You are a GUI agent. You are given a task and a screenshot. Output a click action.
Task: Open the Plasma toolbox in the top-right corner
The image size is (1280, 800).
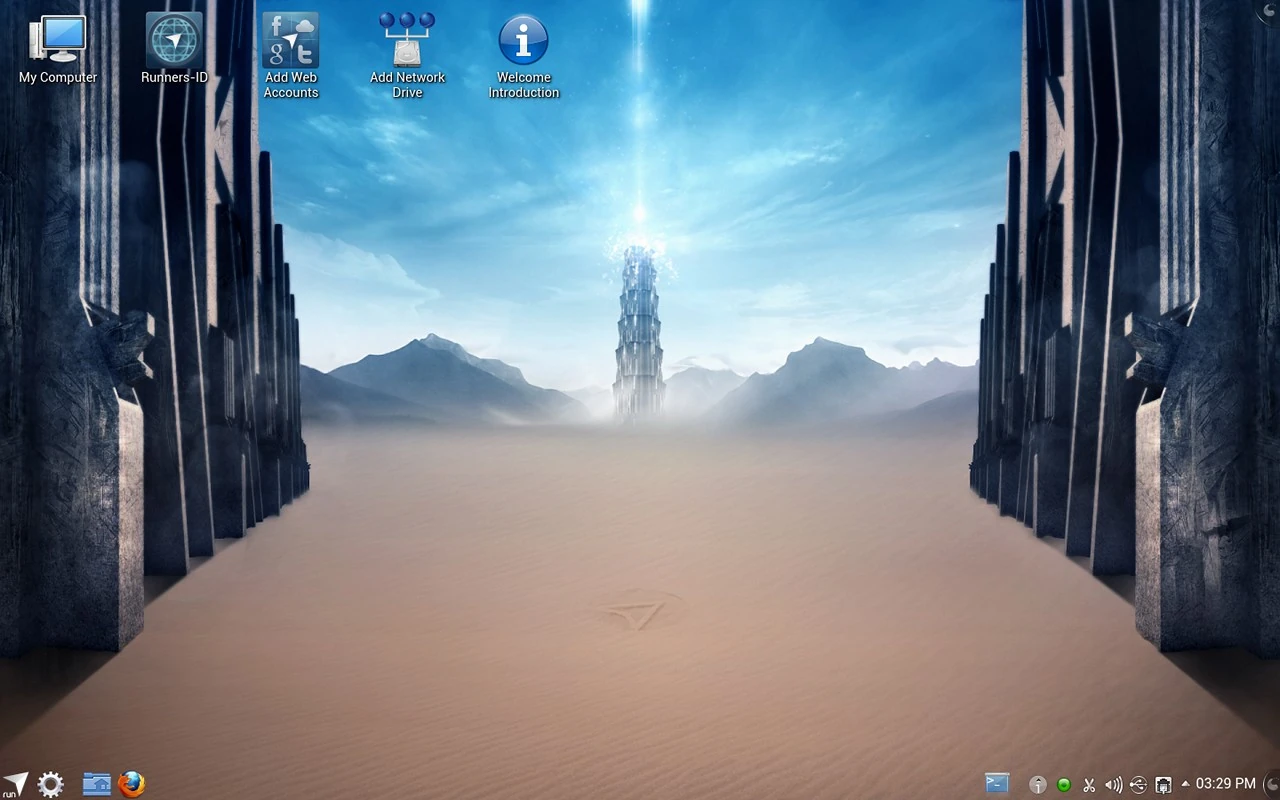point(1268,12)
